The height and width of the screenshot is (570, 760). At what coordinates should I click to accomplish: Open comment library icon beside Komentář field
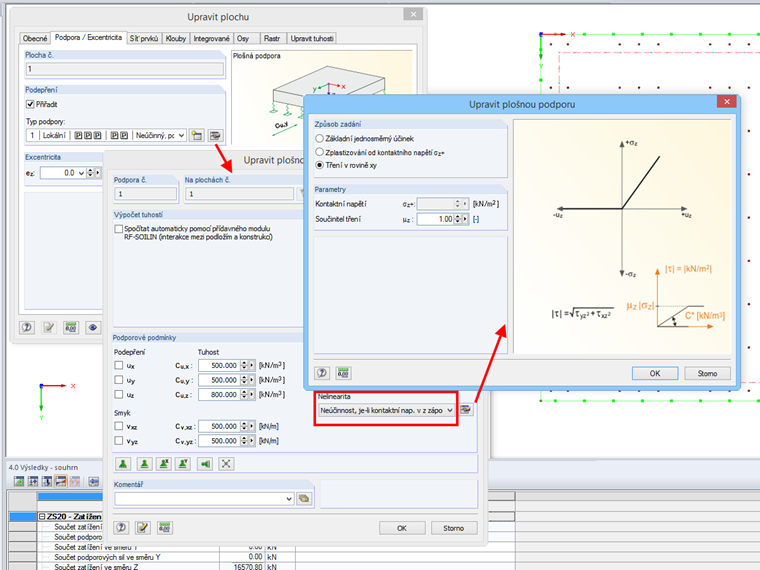[304, 498]
